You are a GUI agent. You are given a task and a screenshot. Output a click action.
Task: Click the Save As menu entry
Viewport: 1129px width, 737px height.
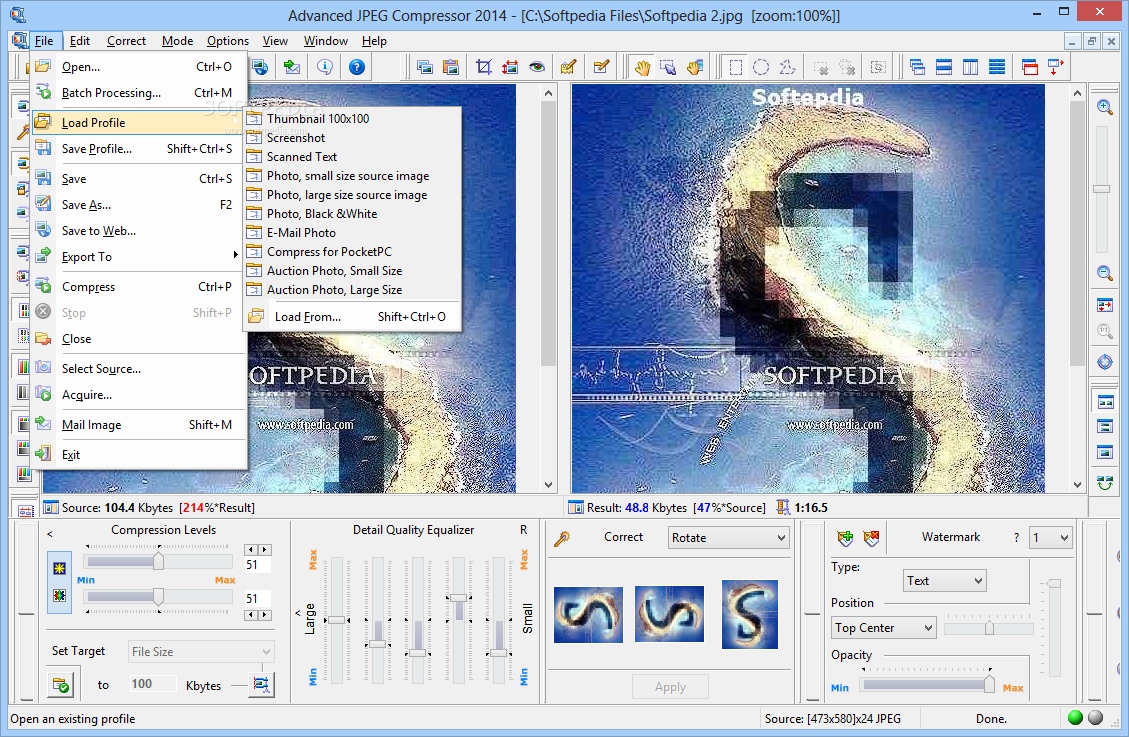pos(138,205)
